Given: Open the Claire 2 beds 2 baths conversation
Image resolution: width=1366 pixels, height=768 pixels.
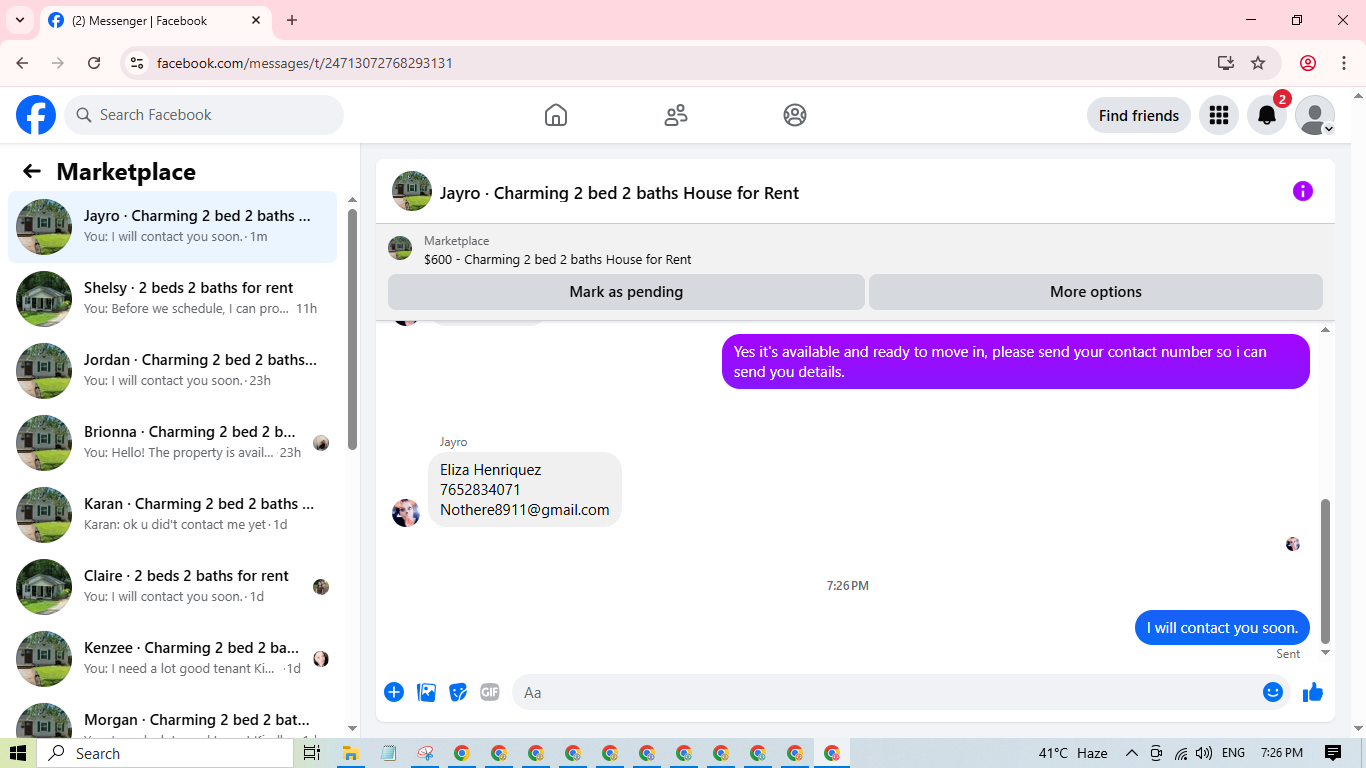Looking at the screenshot, I should point(172,587).
